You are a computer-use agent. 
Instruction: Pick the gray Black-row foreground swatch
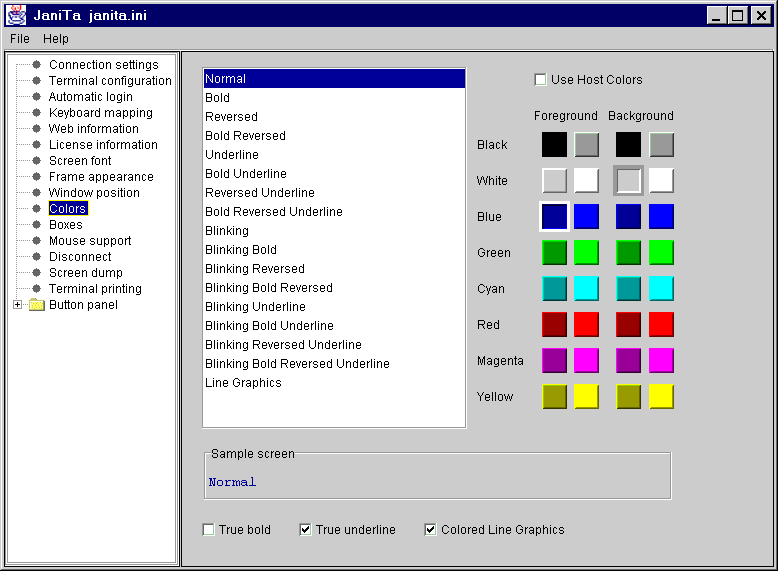point(586,144)
